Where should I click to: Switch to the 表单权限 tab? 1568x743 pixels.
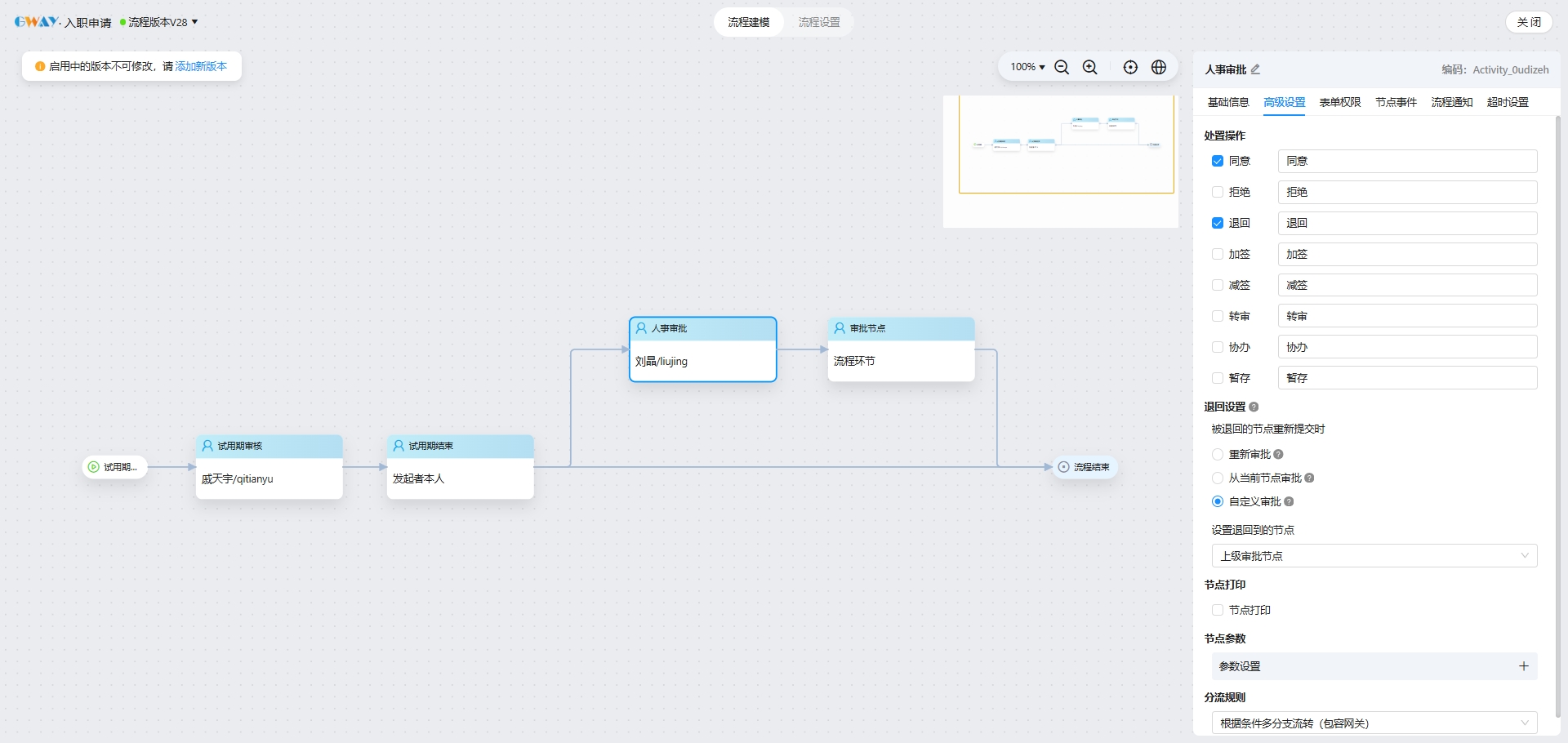pyautogui.click(x=1339, y=102)
